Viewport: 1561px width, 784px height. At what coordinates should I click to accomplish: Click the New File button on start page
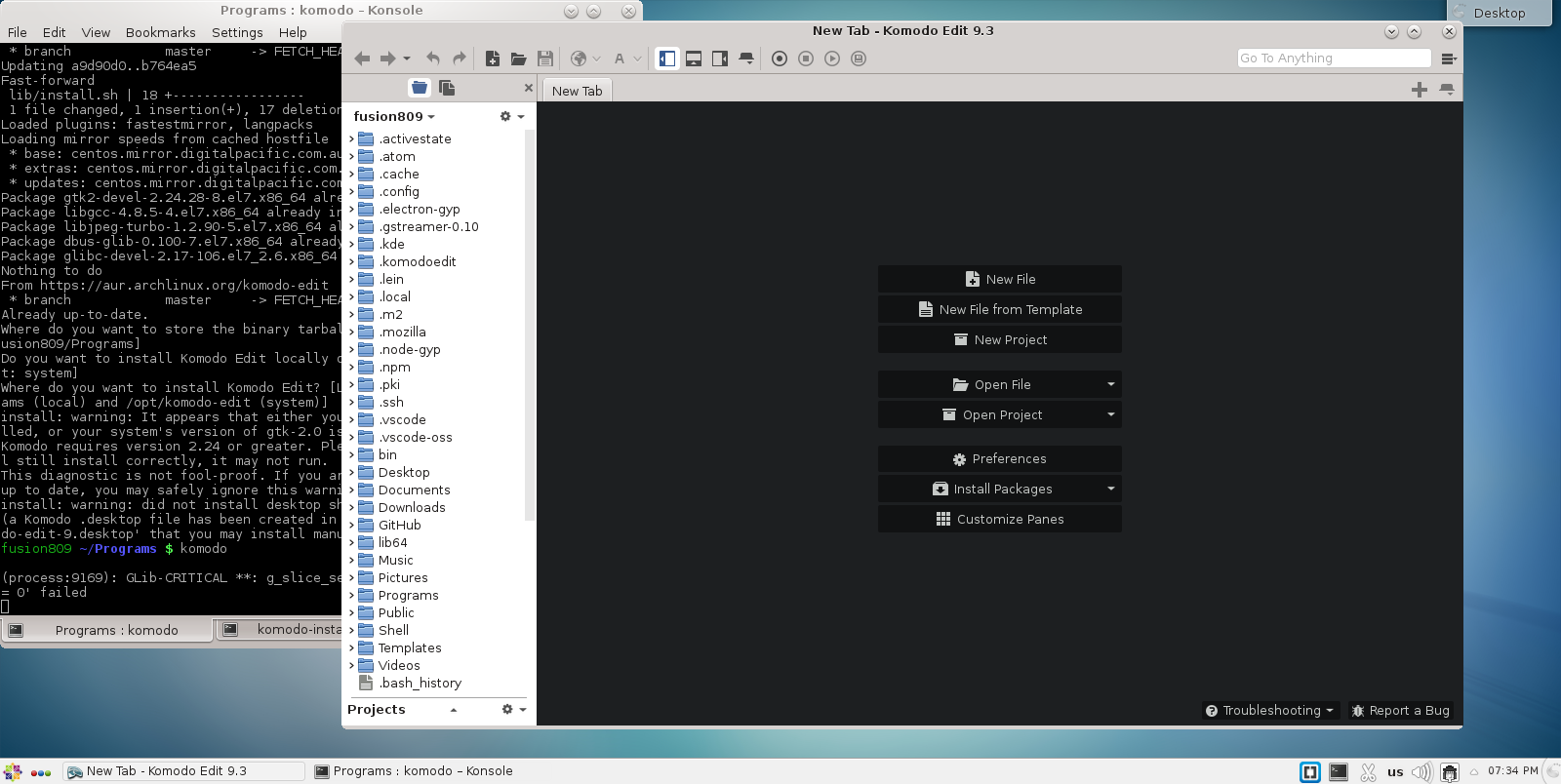(1000, 279)
